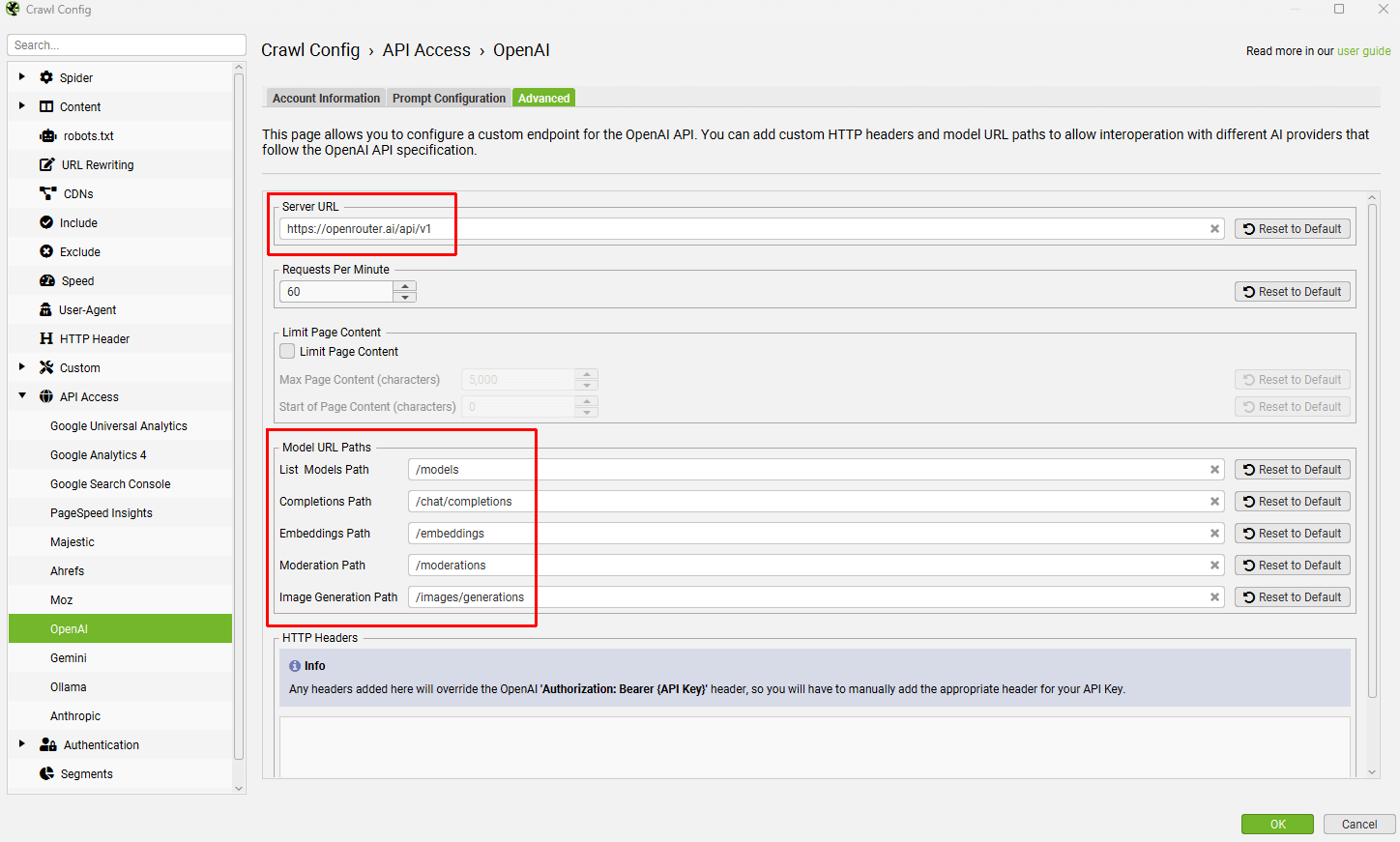Open Ollama API settings

click(120, 686)
